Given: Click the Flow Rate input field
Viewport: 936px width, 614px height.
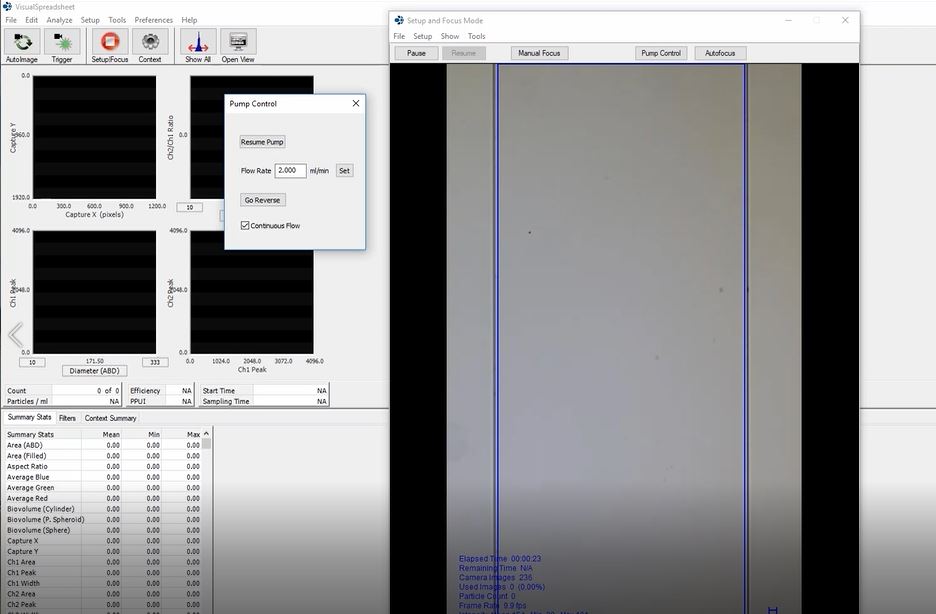Looking at the screenshot, I should 290,171.
